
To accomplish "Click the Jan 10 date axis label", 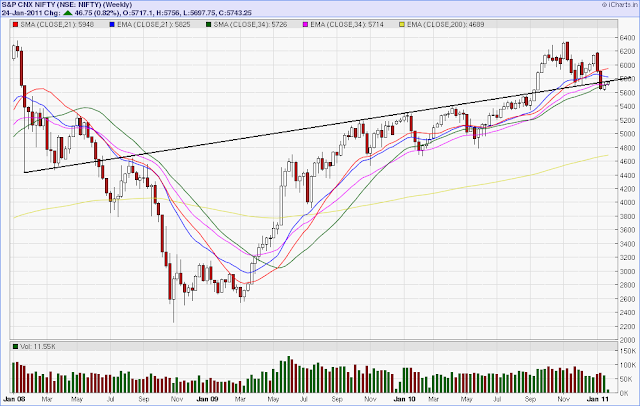I will (404, 399).
